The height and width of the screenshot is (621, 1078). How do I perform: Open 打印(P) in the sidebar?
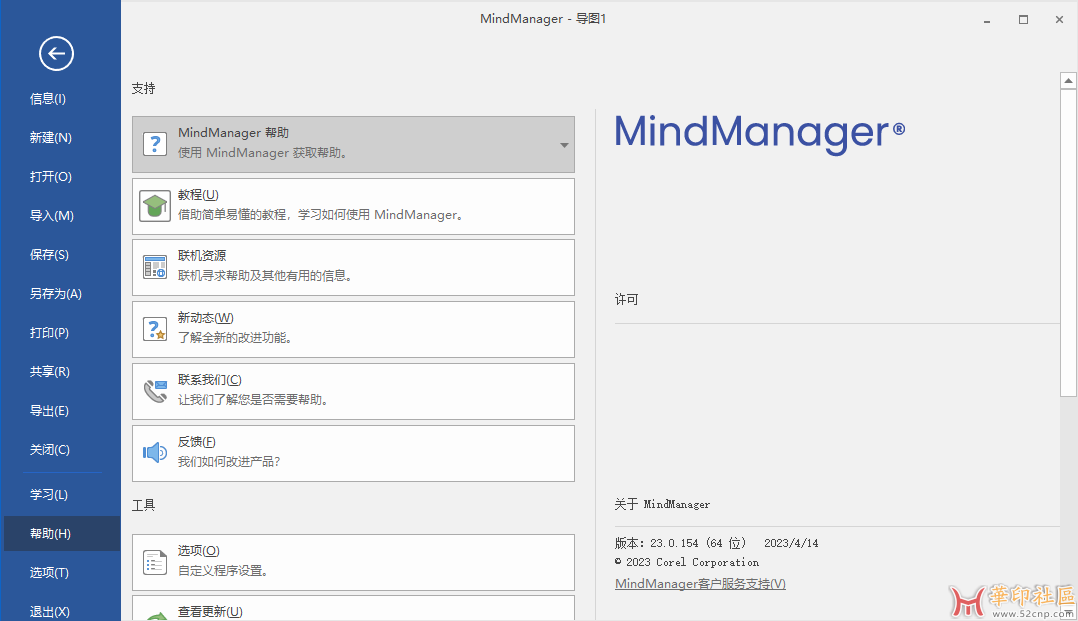(x=50, y=333)
